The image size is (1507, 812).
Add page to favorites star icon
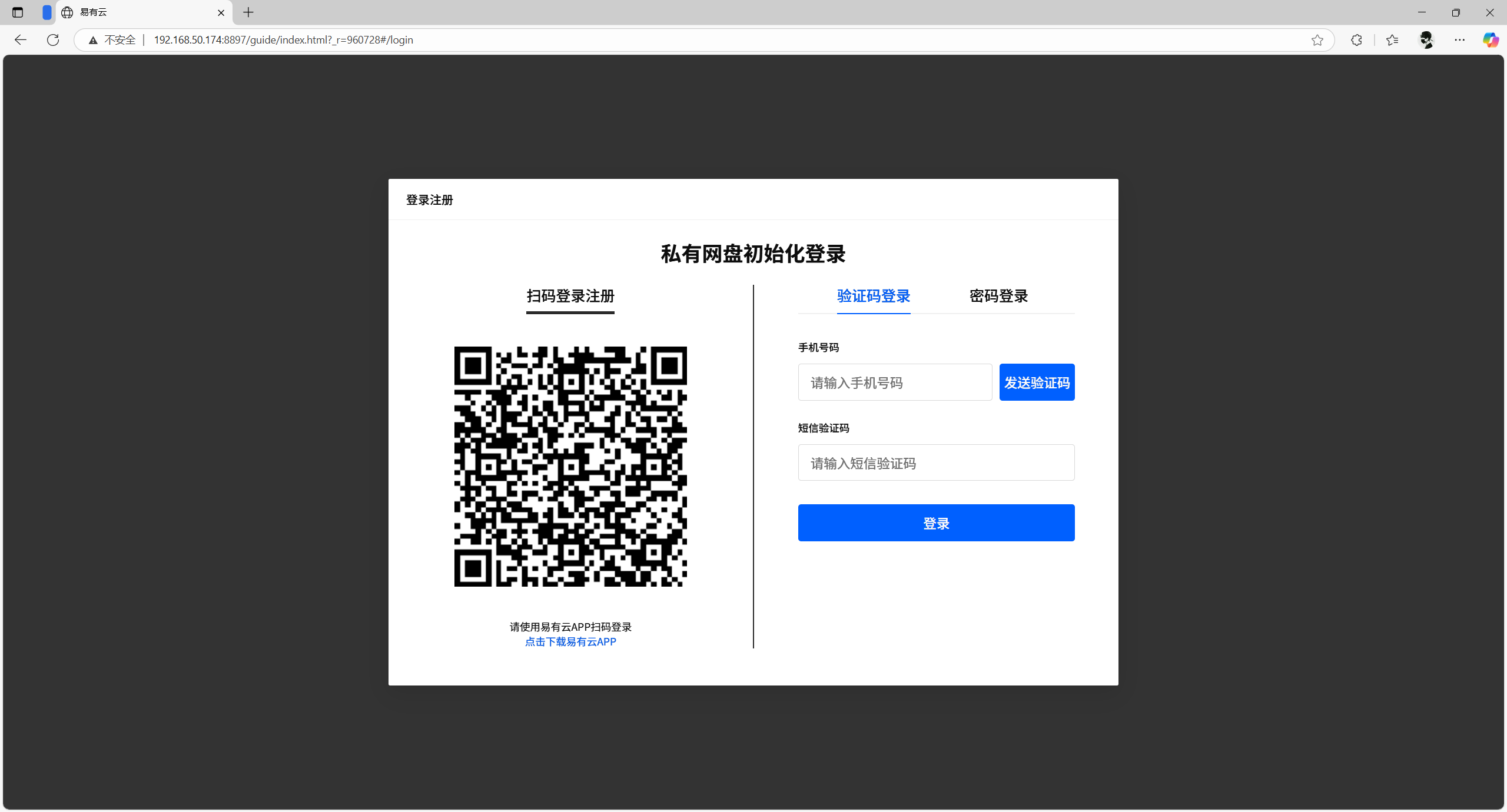click(1317, 40)
